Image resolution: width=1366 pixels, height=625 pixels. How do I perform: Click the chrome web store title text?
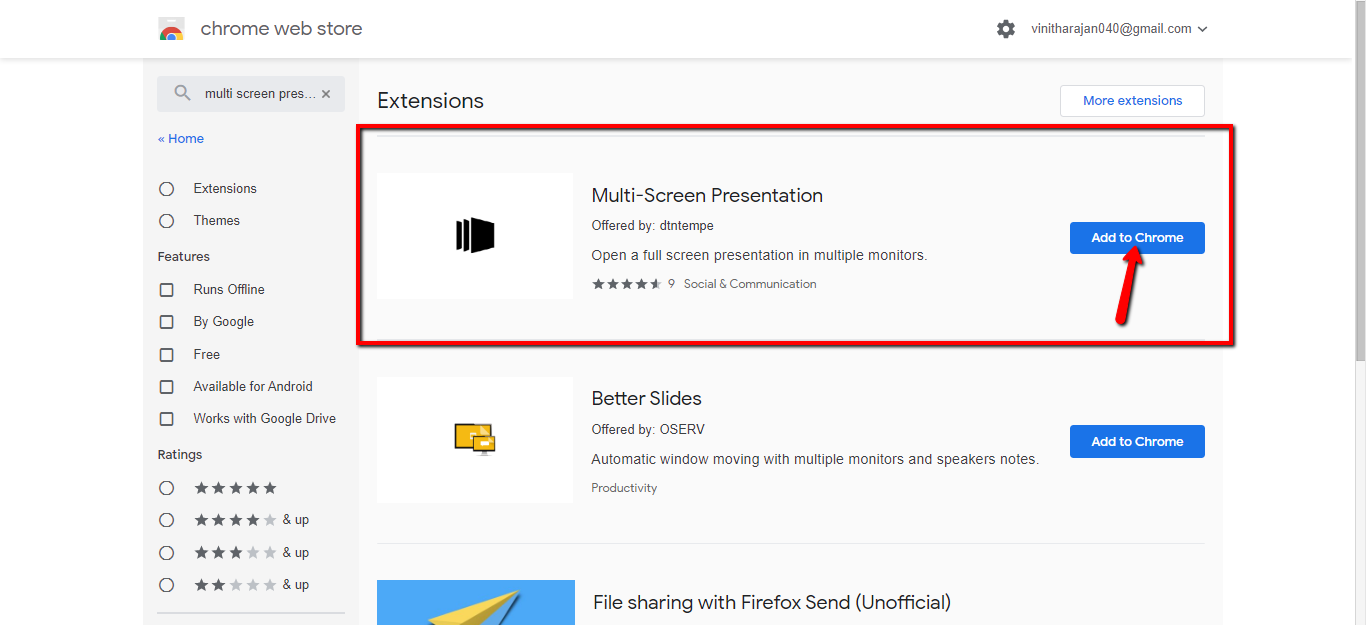click(281, 29)
